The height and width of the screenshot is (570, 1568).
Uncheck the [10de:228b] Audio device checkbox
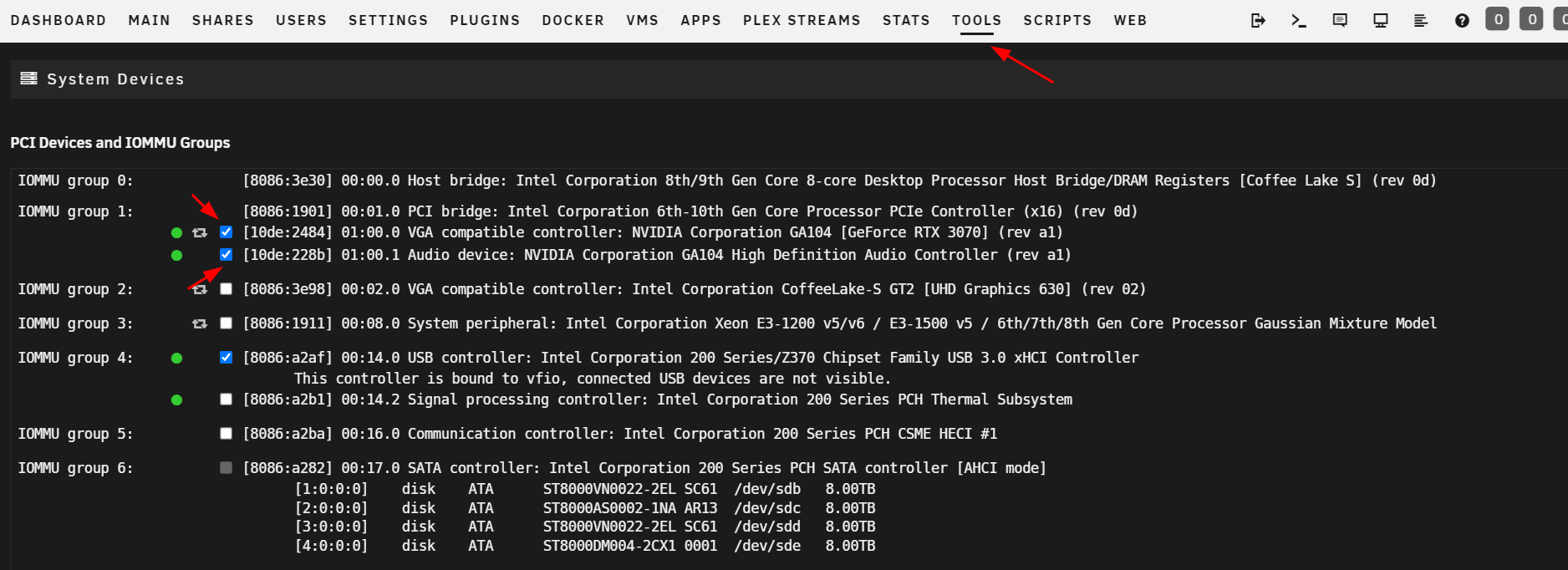pos(226,254)
